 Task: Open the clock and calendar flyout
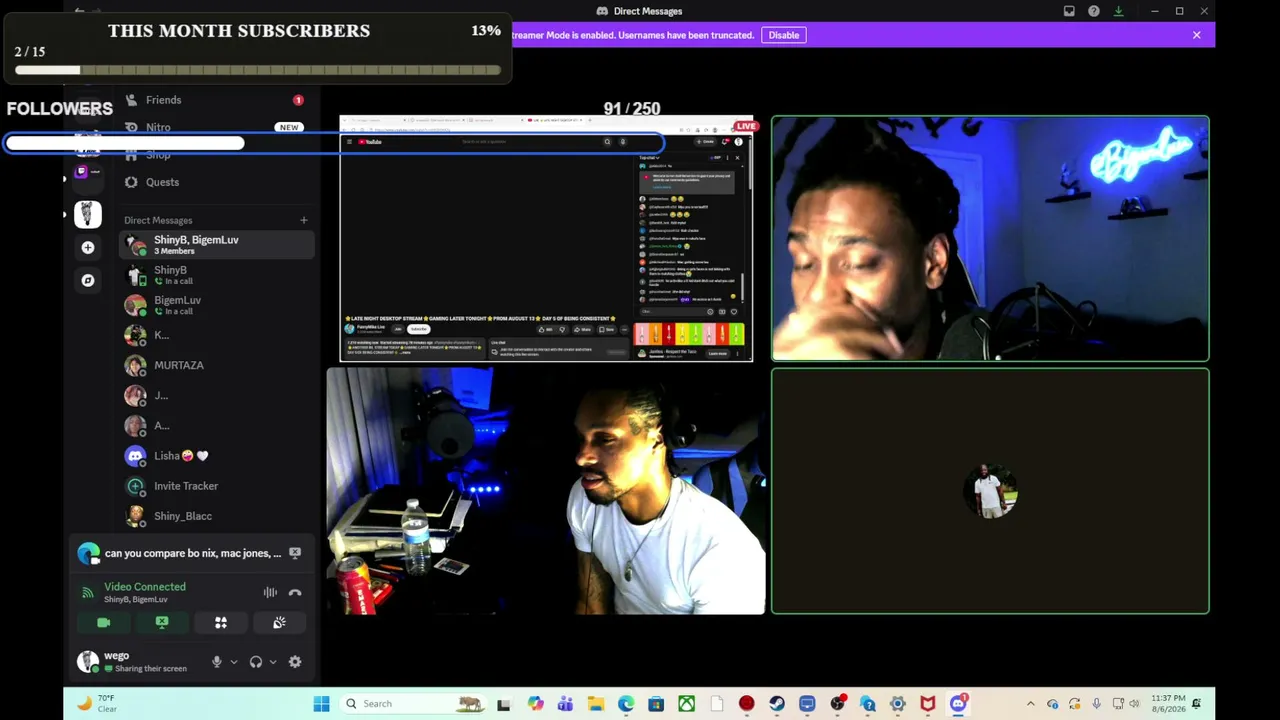point(1168,704)
